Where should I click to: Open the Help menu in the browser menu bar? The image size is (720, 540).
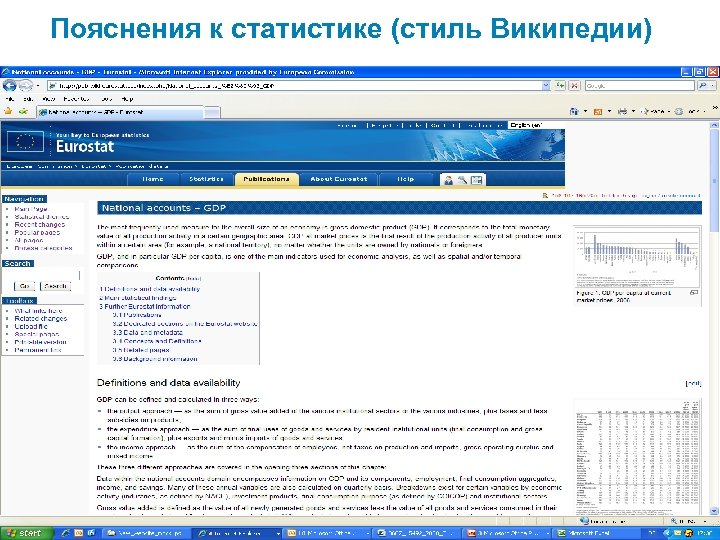coord(127,99)
